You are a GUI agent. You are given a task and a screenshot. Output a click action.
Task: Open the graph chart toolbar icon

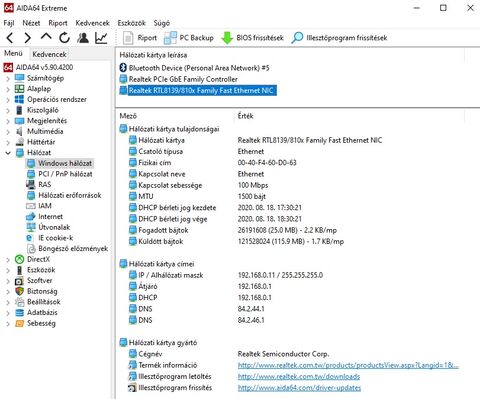tap(101, 38)
